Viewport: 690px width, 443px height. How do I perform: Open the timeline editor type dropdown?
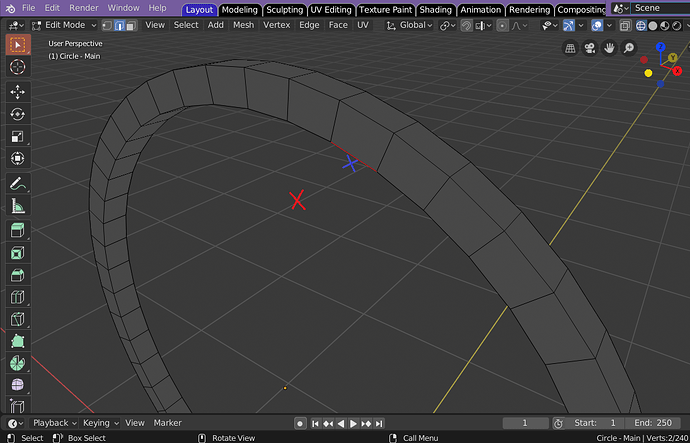pos(15,424)
